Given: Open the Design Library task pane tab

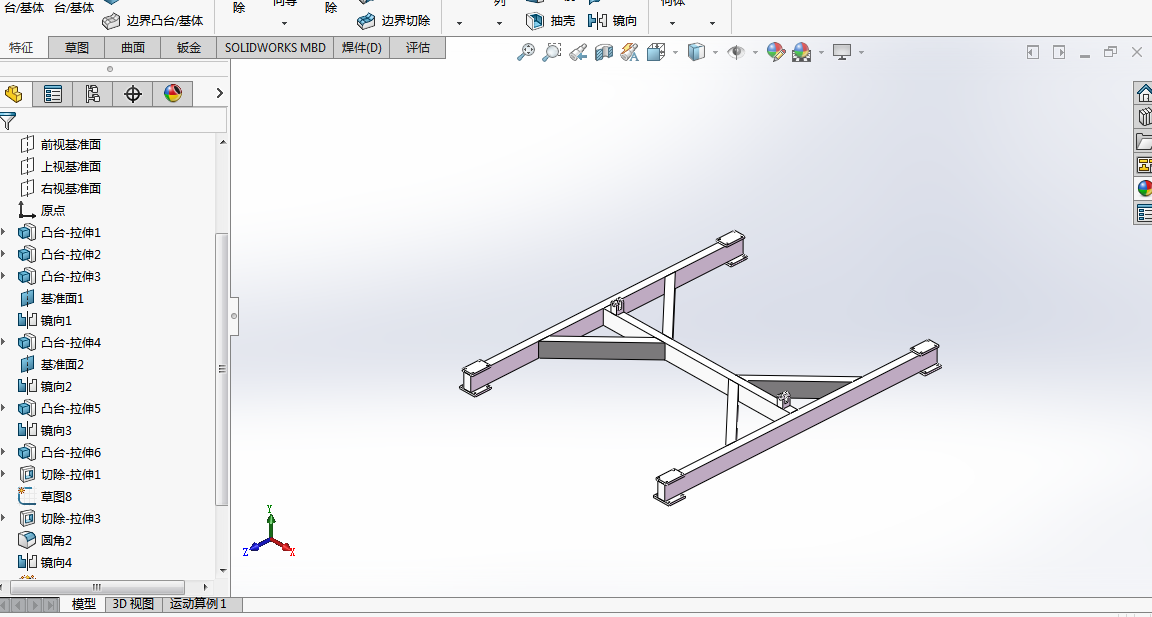Looking at the screenshot, I should [1144, 117].
